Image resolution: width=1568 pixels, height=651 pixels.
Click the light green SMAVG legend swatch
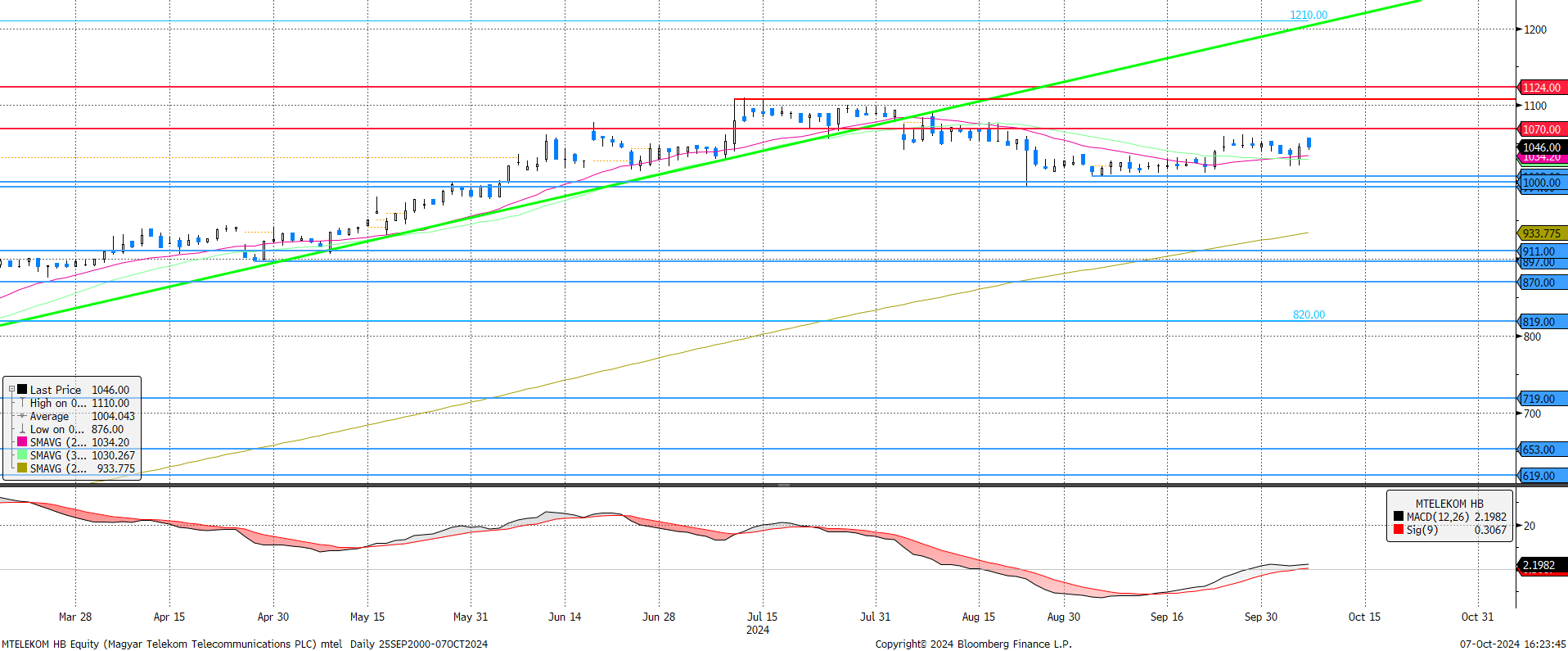click(22, 455)
